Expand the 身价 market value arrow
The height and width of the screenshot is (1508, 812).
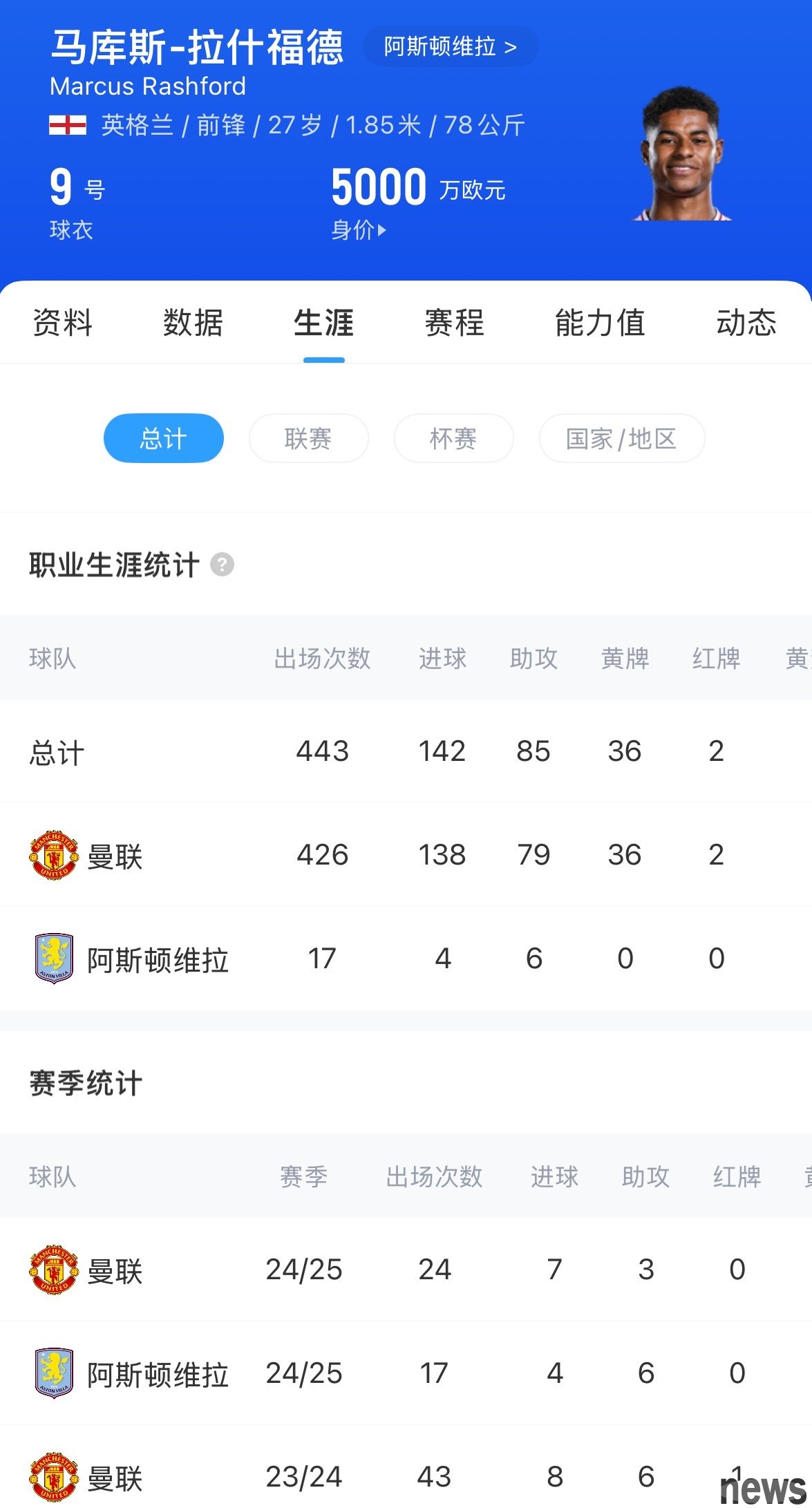(x=382, y=230)
